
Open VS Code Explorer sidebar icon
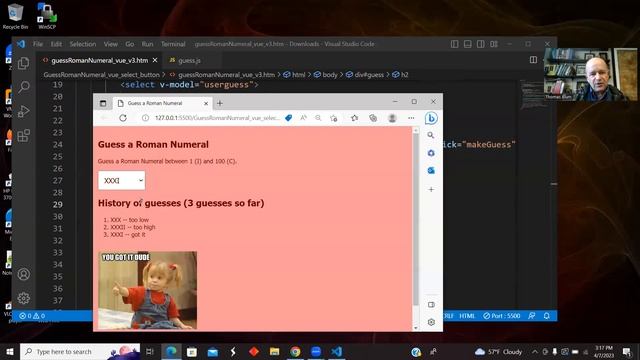click(x=24, y=63)
